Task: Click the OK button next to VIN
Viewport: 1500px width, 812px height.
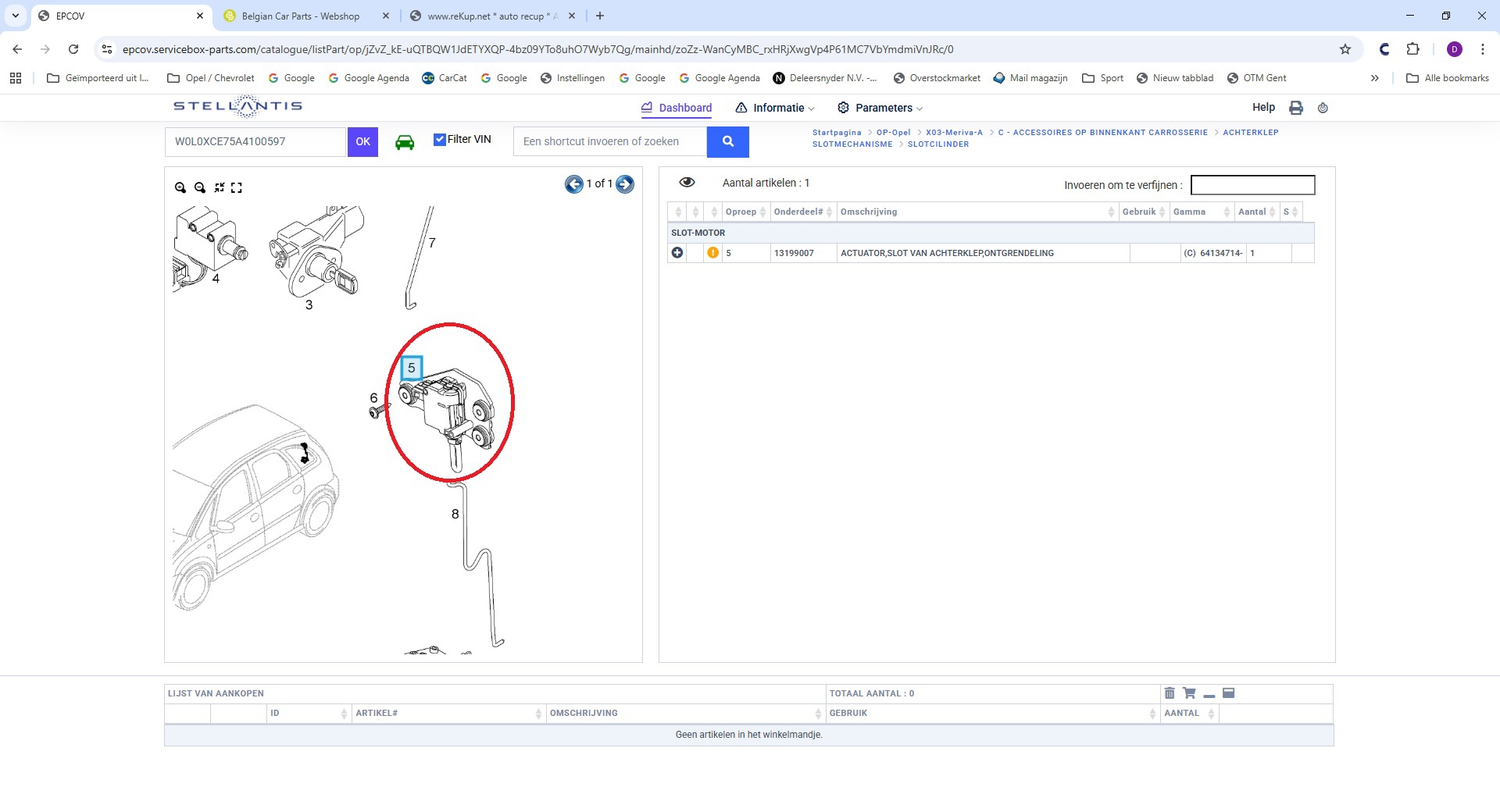Action: [362, 142]
